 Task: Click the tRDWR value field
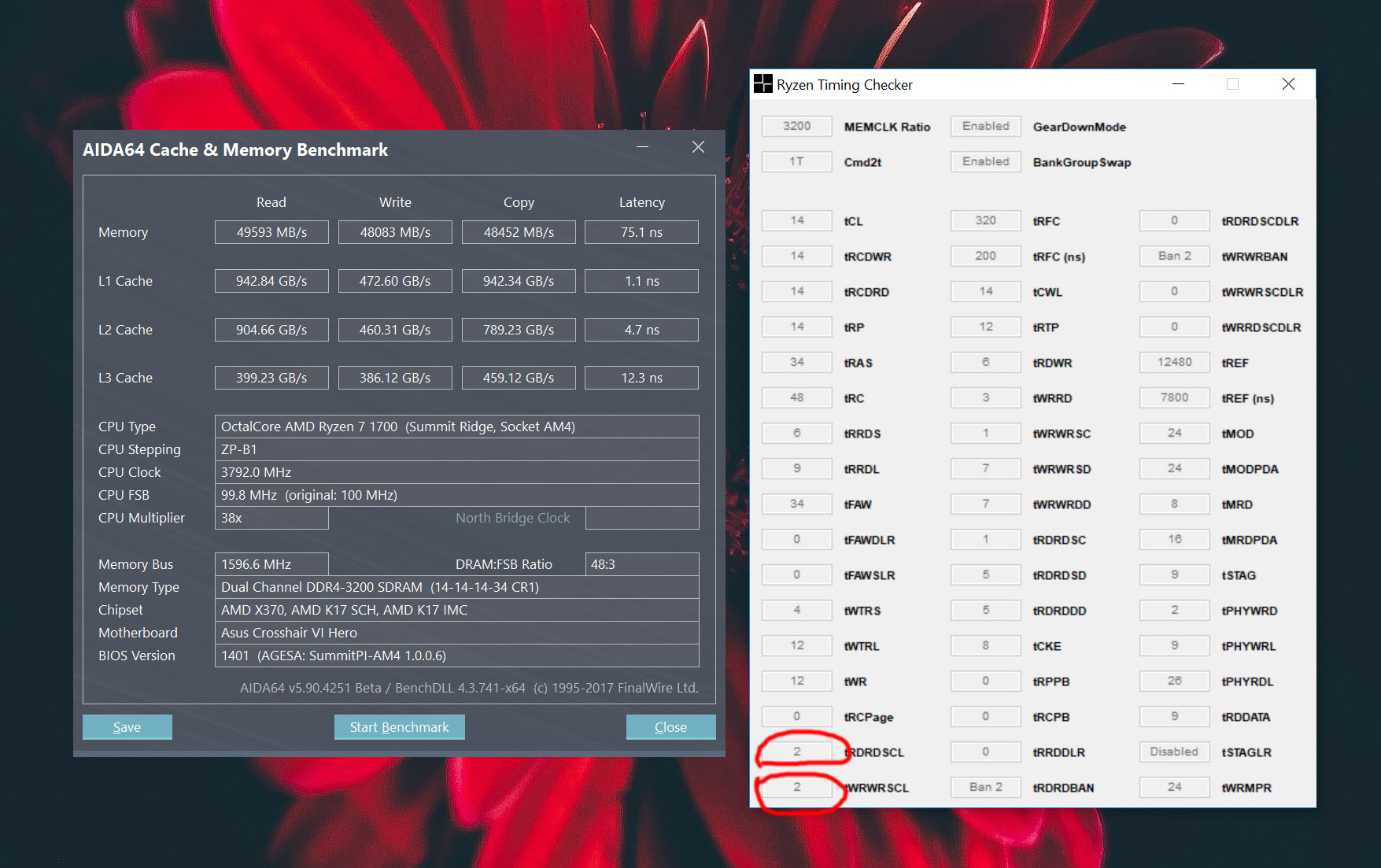pos(986,362)
